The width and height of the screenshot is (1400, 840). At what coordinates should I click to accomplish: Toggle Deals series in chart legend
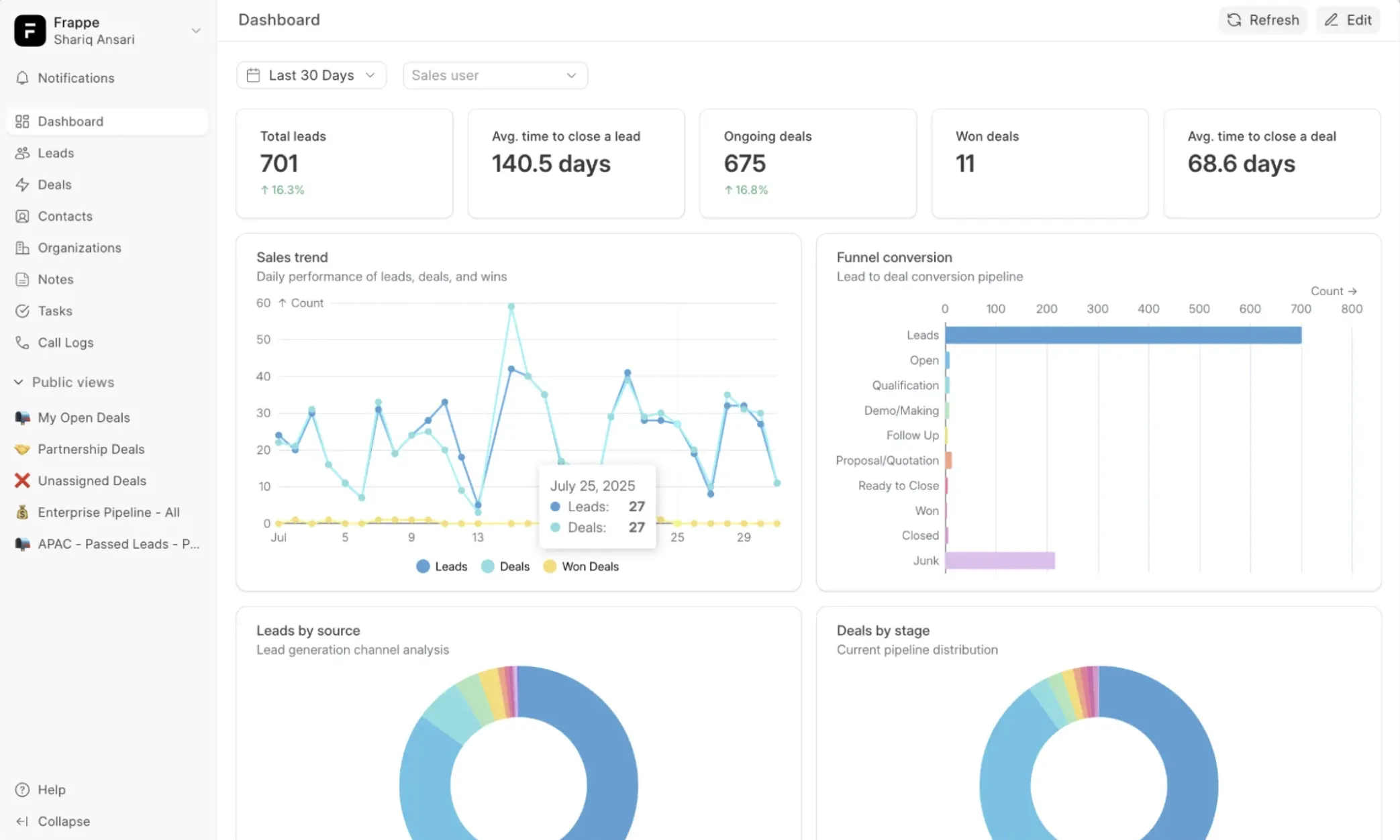[505, 566]
